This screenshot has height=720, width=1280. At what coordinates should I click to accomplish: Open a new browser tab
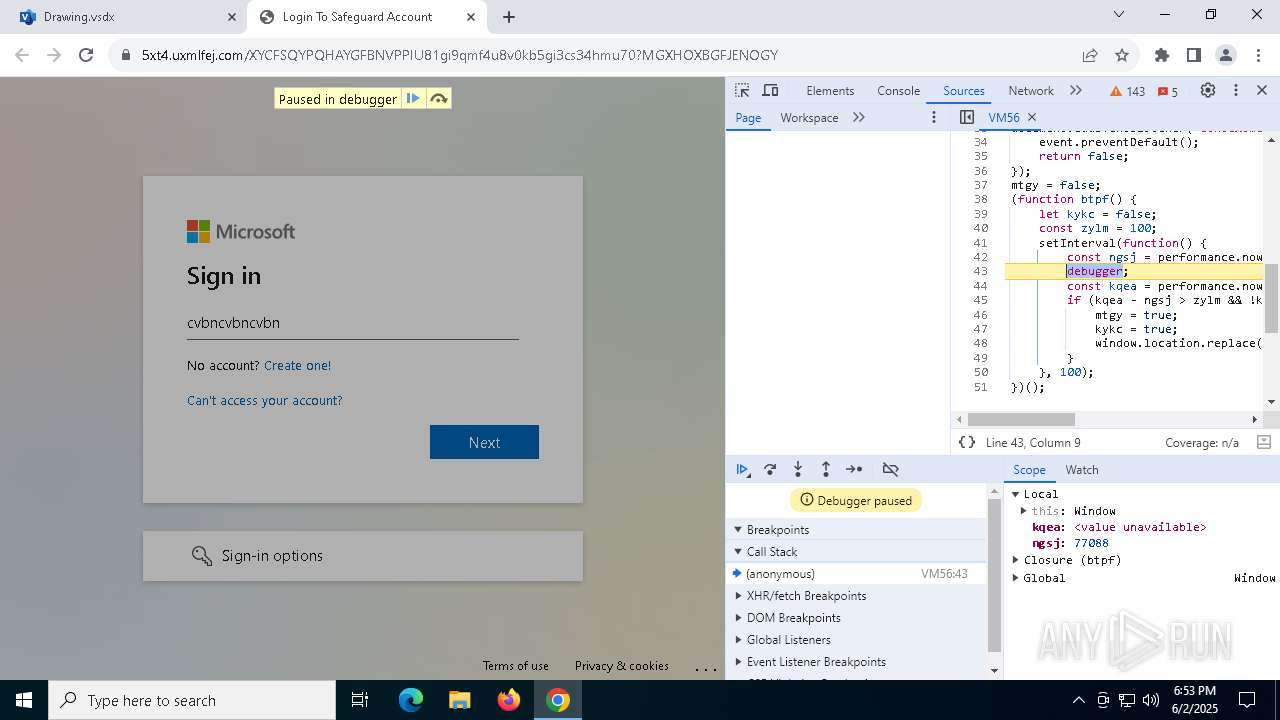(x=509, y=17)
